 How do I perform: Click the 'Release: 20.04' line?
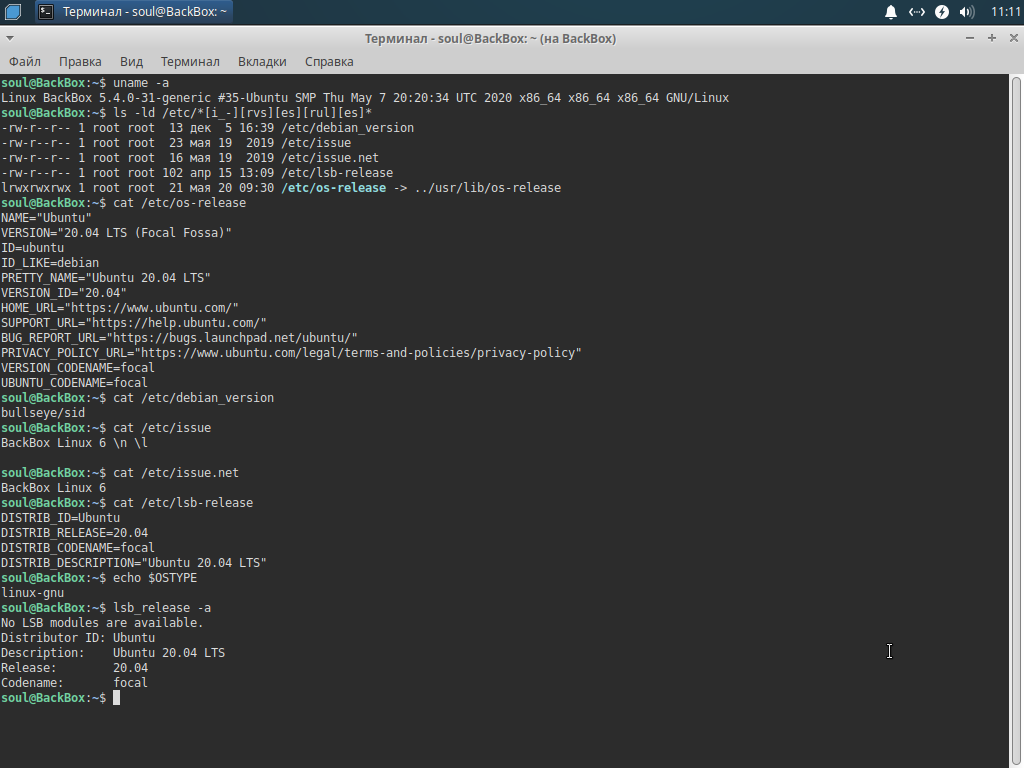pos(74,669)
